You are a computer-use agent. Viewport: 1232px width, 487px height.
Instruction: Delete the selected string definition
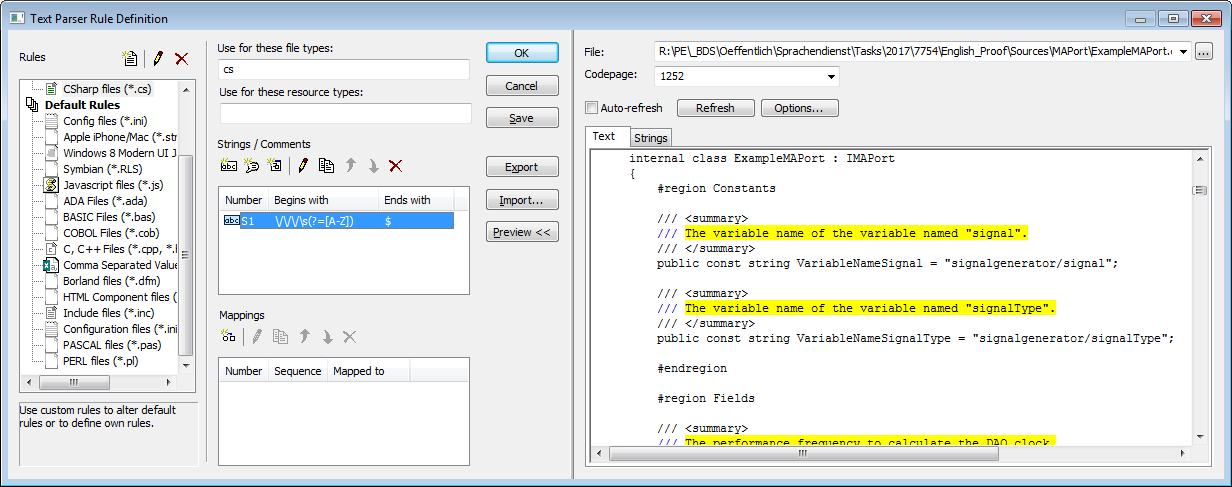point(395,166)
